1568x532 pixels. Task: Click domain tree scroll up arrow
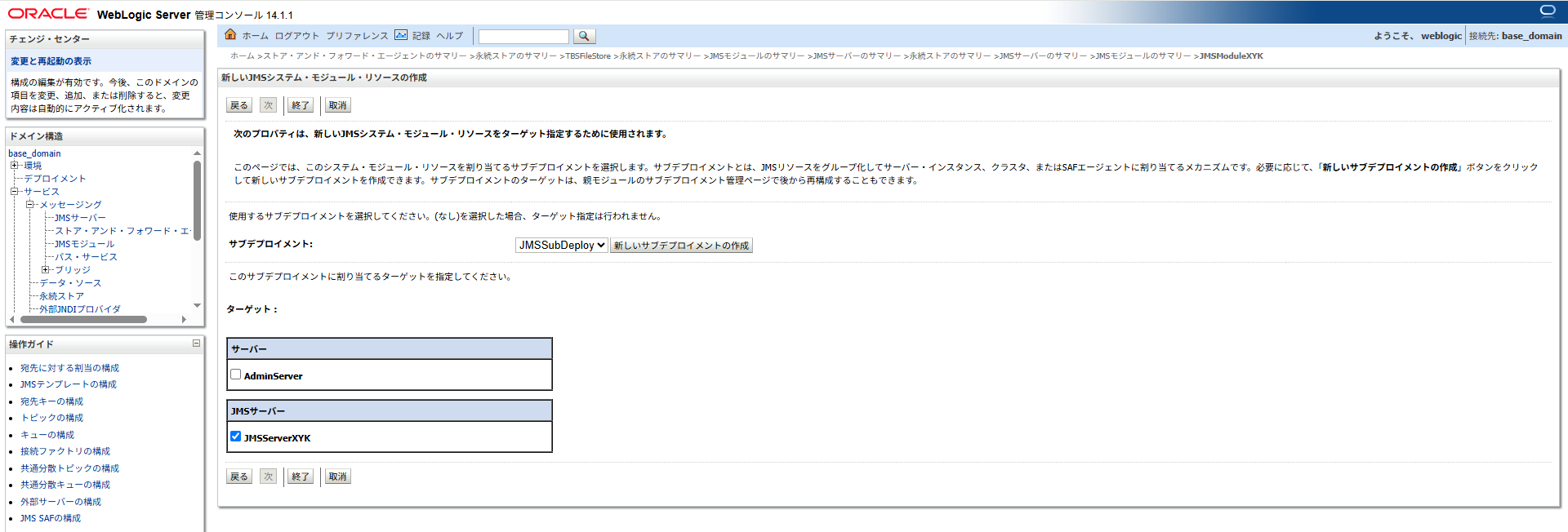coord(197,153)
